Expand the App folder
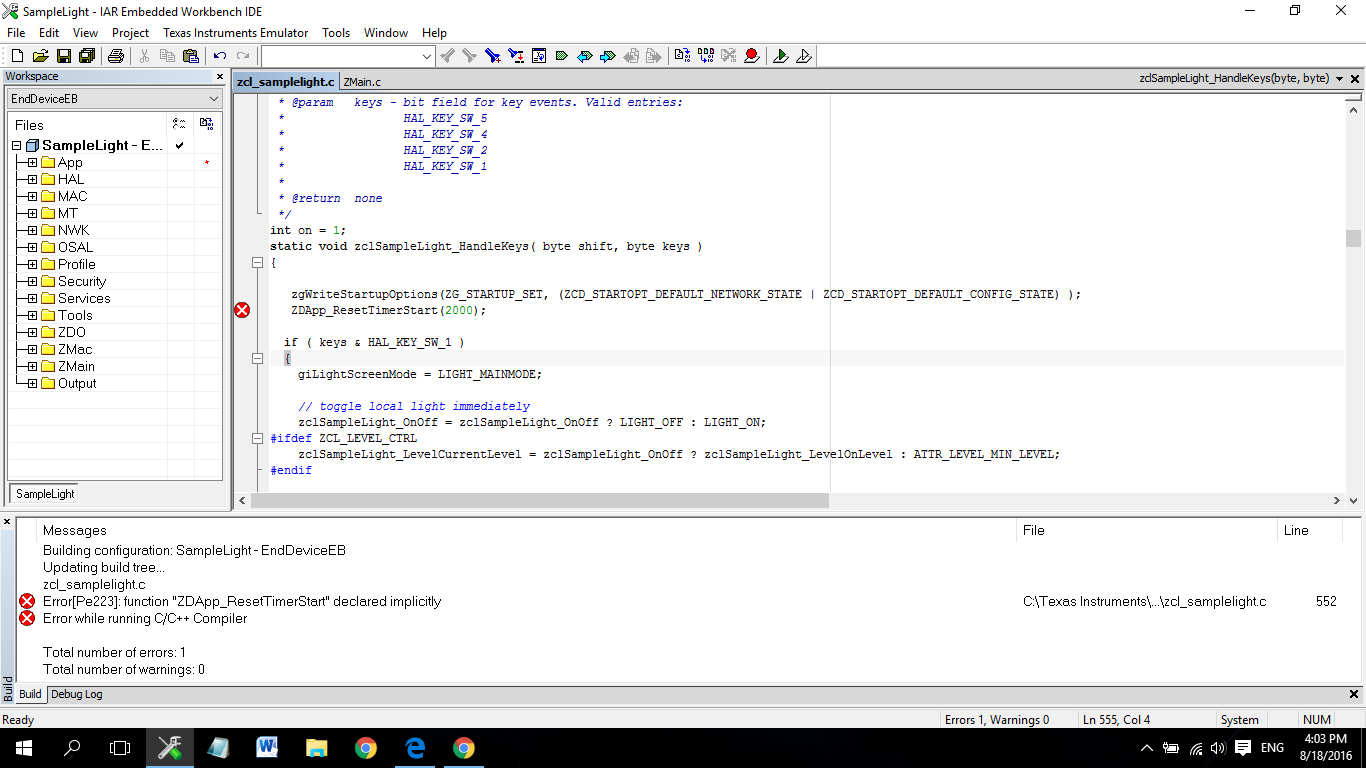Image resolution: width=1366 pixels, height=768 pixels. [32, 163]
